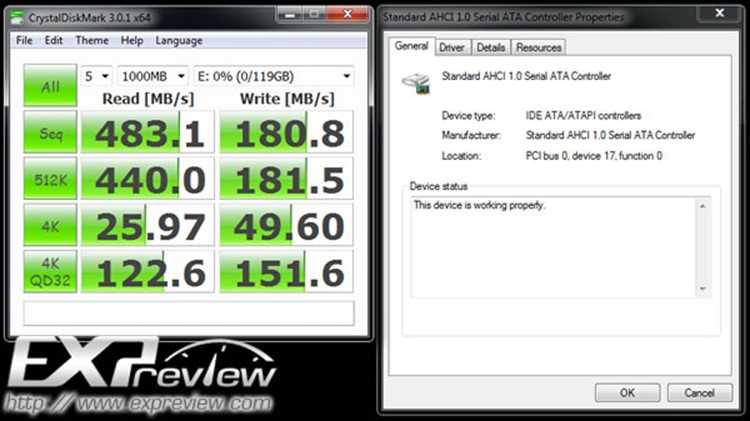The width and height of the screenshot is (750, 421).
Task: Select the 4K QD32 read result 122.6
Action: (147, 271)
